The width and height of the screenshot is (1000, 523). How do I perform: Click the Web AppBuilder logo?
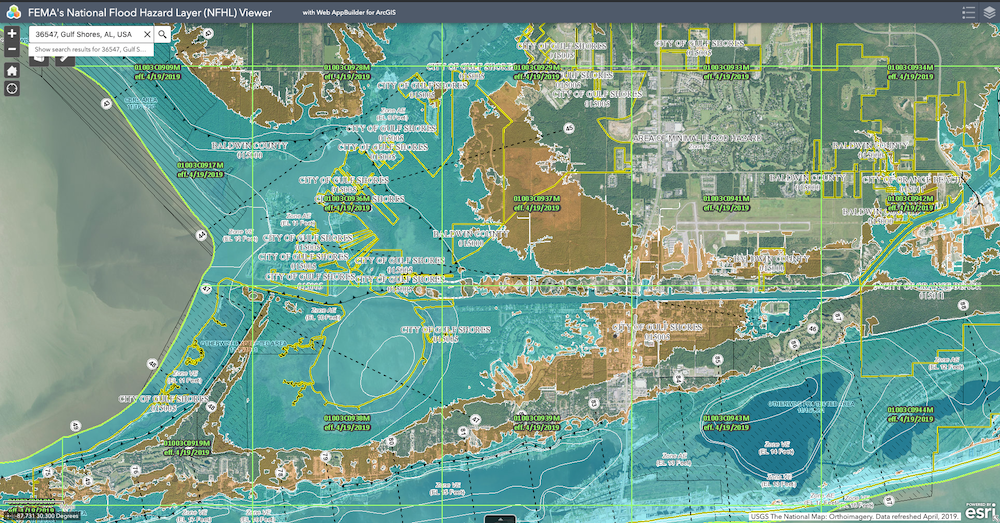(x=13, y=12)
